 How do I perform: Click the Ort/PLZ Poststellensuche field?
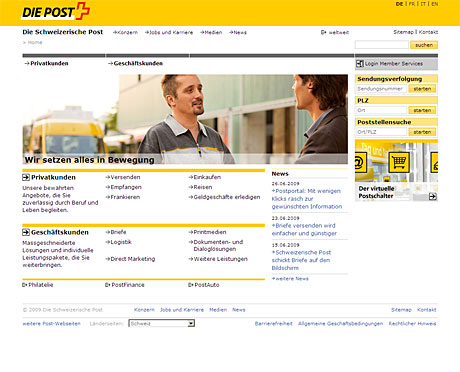click(381, 132)
